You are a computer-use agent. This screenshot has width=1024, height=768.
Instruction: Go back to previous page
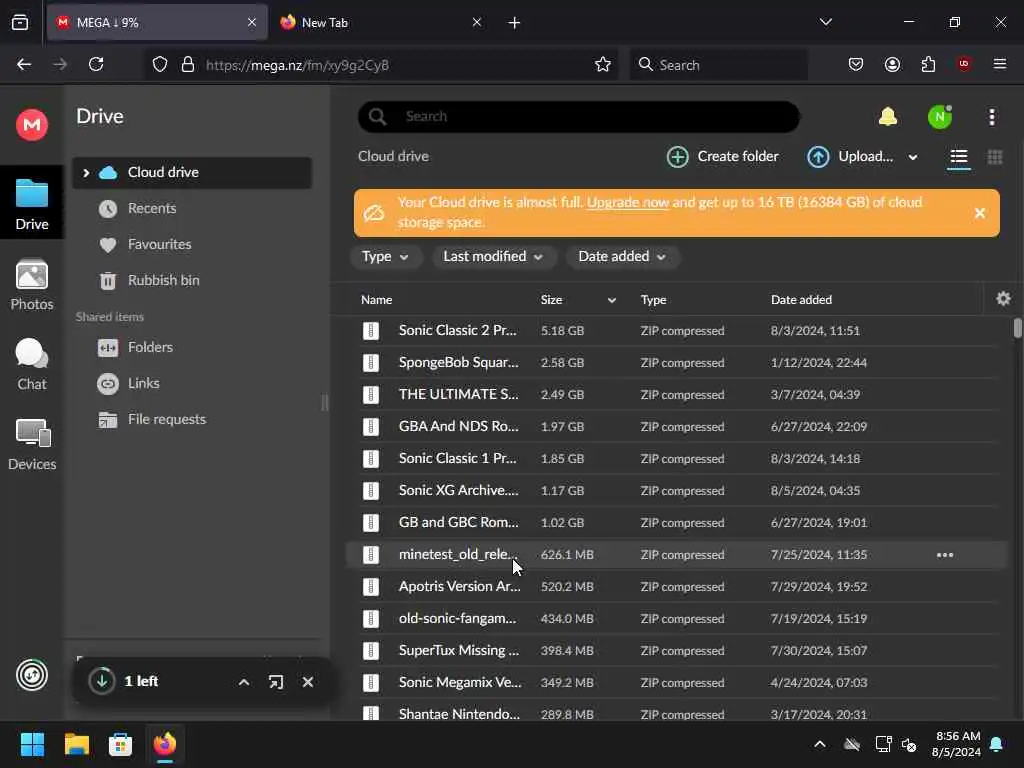coord(24,64)
